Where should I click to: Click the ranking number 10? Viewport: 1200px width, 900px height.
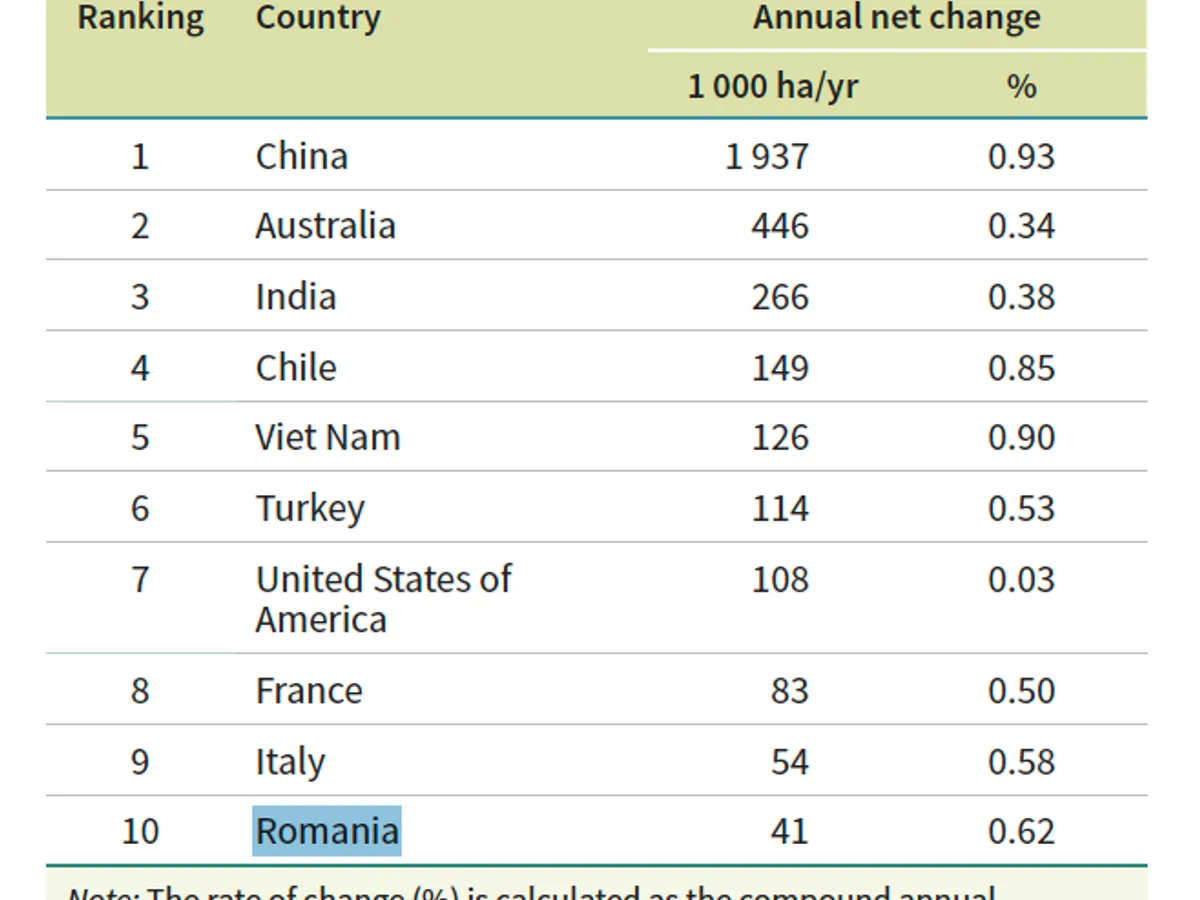click(x=140, y=831)
